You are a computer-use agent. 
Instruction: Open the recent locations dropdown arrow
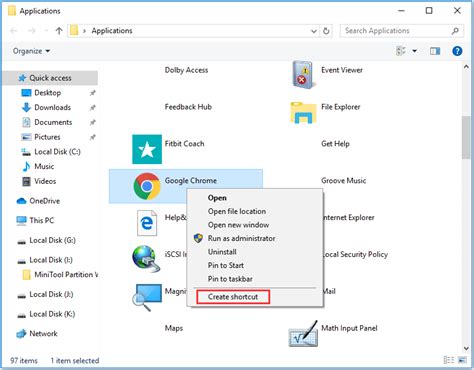click(x=46, y=31)
